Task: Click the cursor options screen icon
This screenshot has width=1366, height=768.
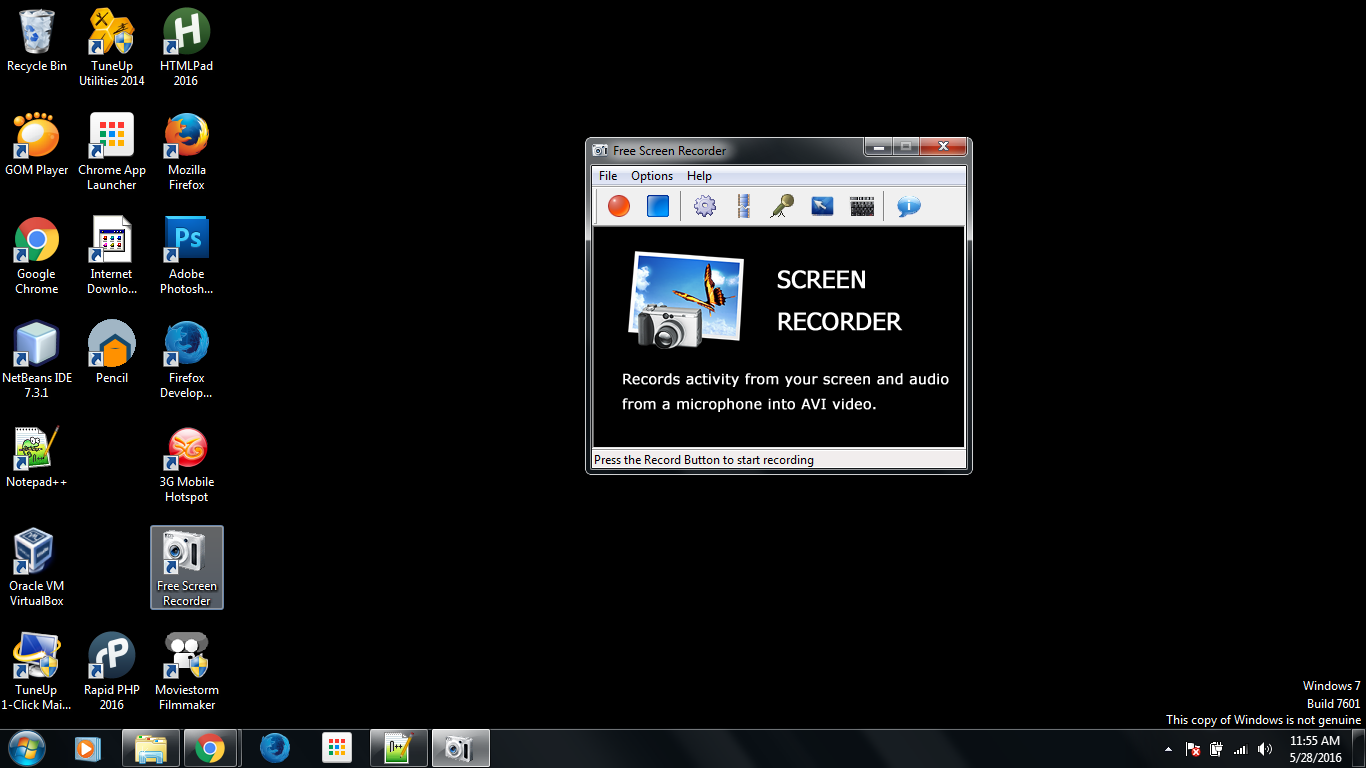Action: pyautogui.click(x=822, y=206)
